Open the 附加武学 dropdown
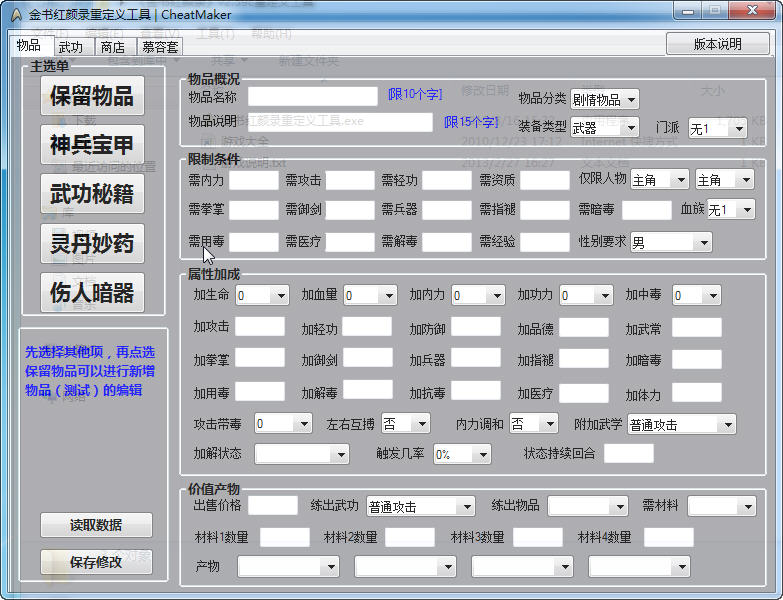The image size is (783, 600). [x=682, y=425]
